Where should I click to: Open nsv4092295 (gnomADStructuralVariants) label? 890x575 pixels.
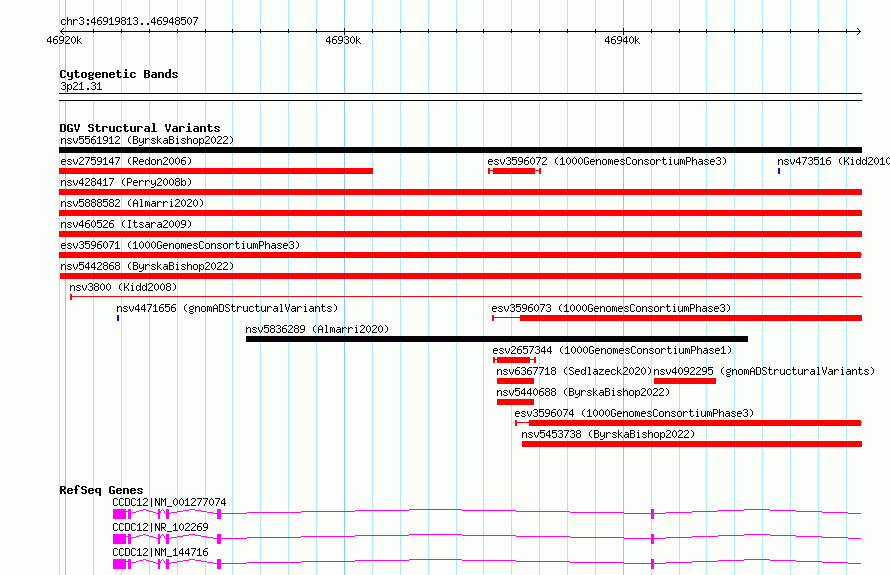(x=764, y=371)
